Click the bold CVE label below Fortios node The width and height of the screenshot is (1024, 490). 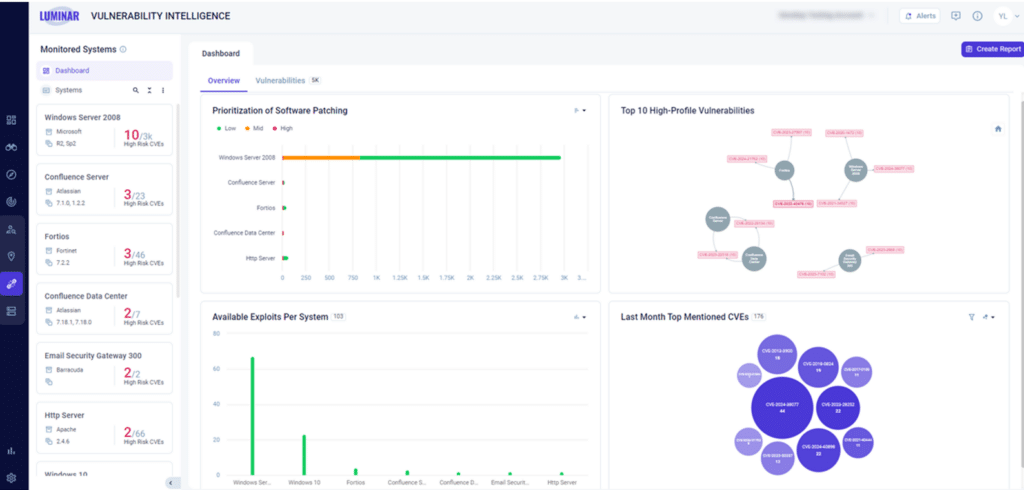click(793, 204)
